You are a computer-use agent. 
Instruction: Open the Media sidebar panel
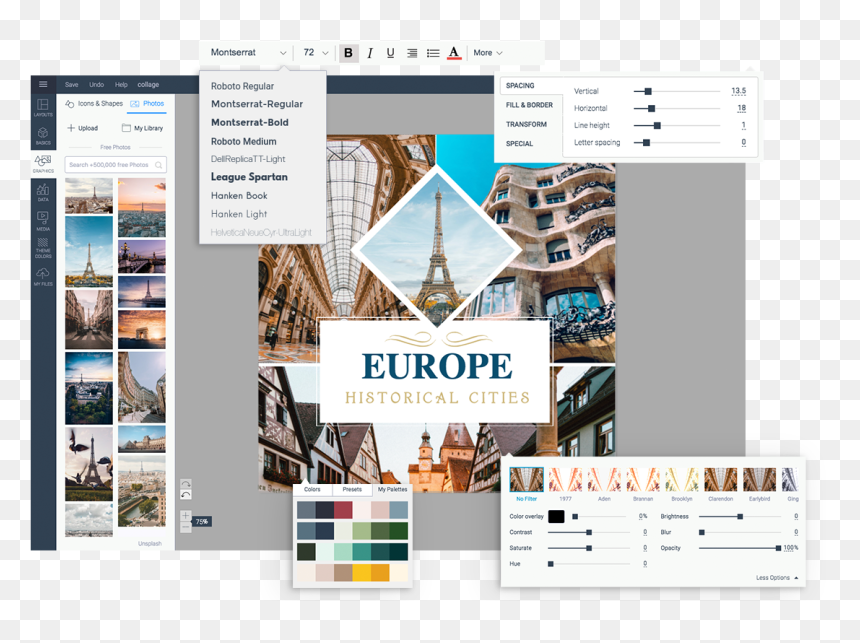pos(43,221)
